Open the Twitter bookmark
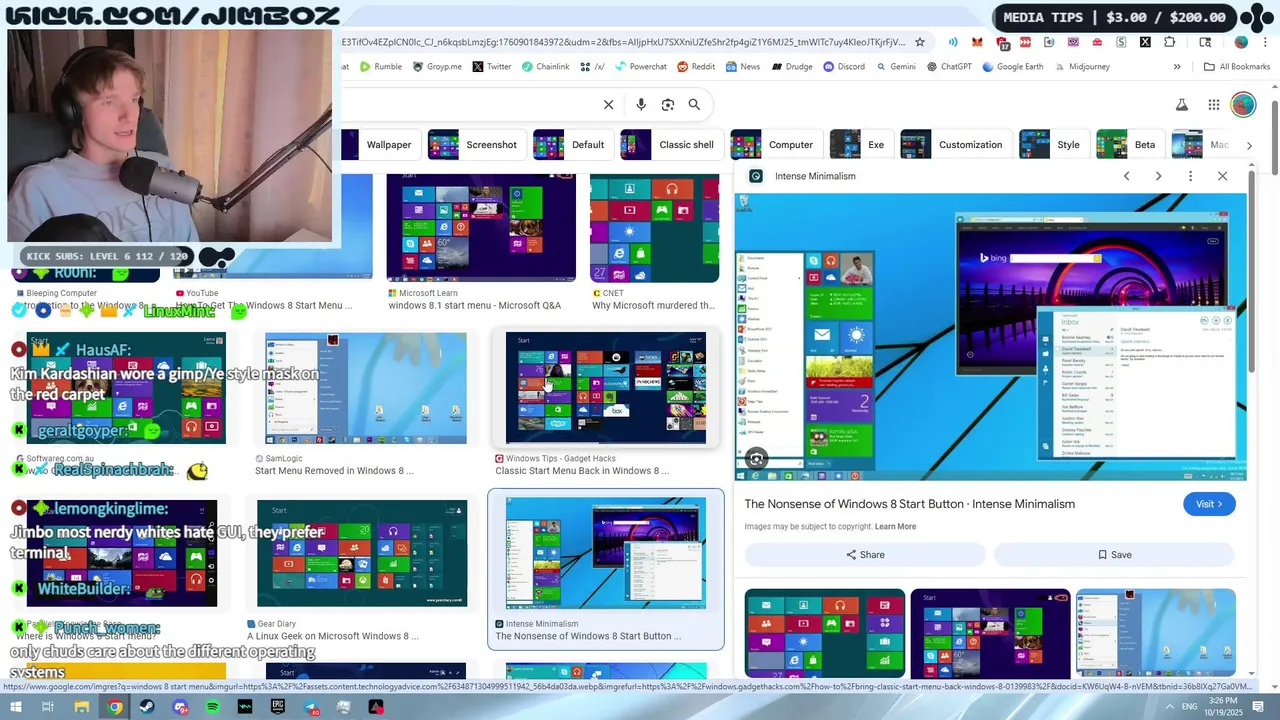Screen dimensions: 1280x720 click(492, 67)
